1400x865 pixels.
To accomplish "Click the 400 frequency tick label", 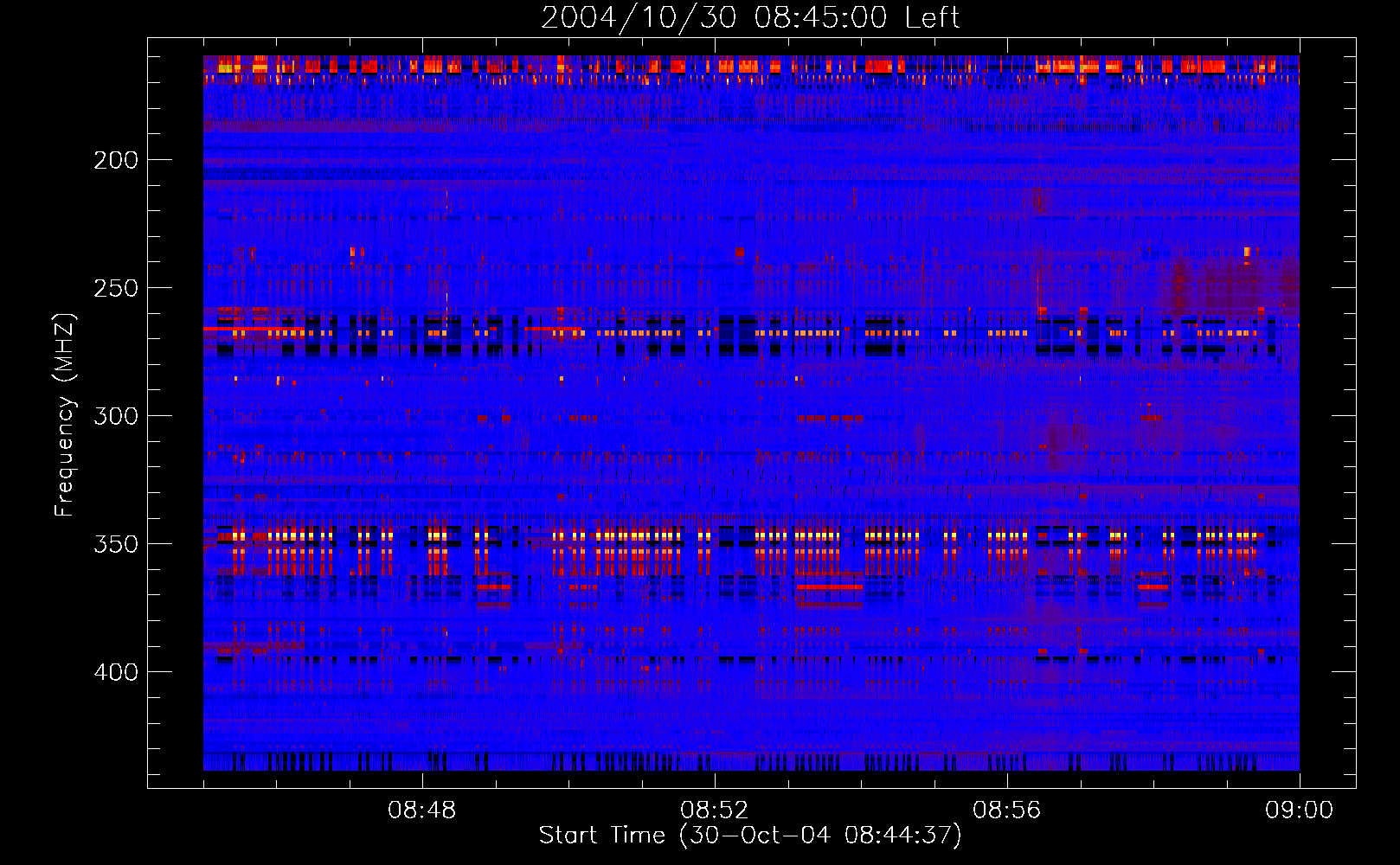I will pos(116,672).
